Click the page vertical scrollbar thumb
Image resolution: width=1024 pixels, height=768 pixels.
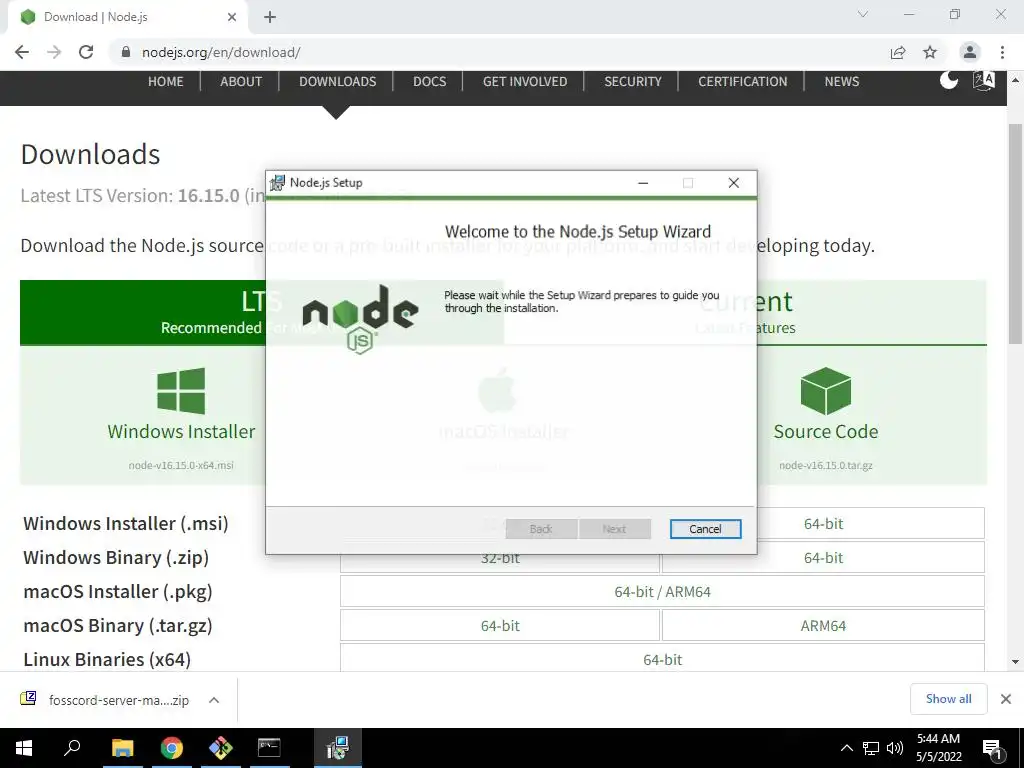pos(1016,233)
